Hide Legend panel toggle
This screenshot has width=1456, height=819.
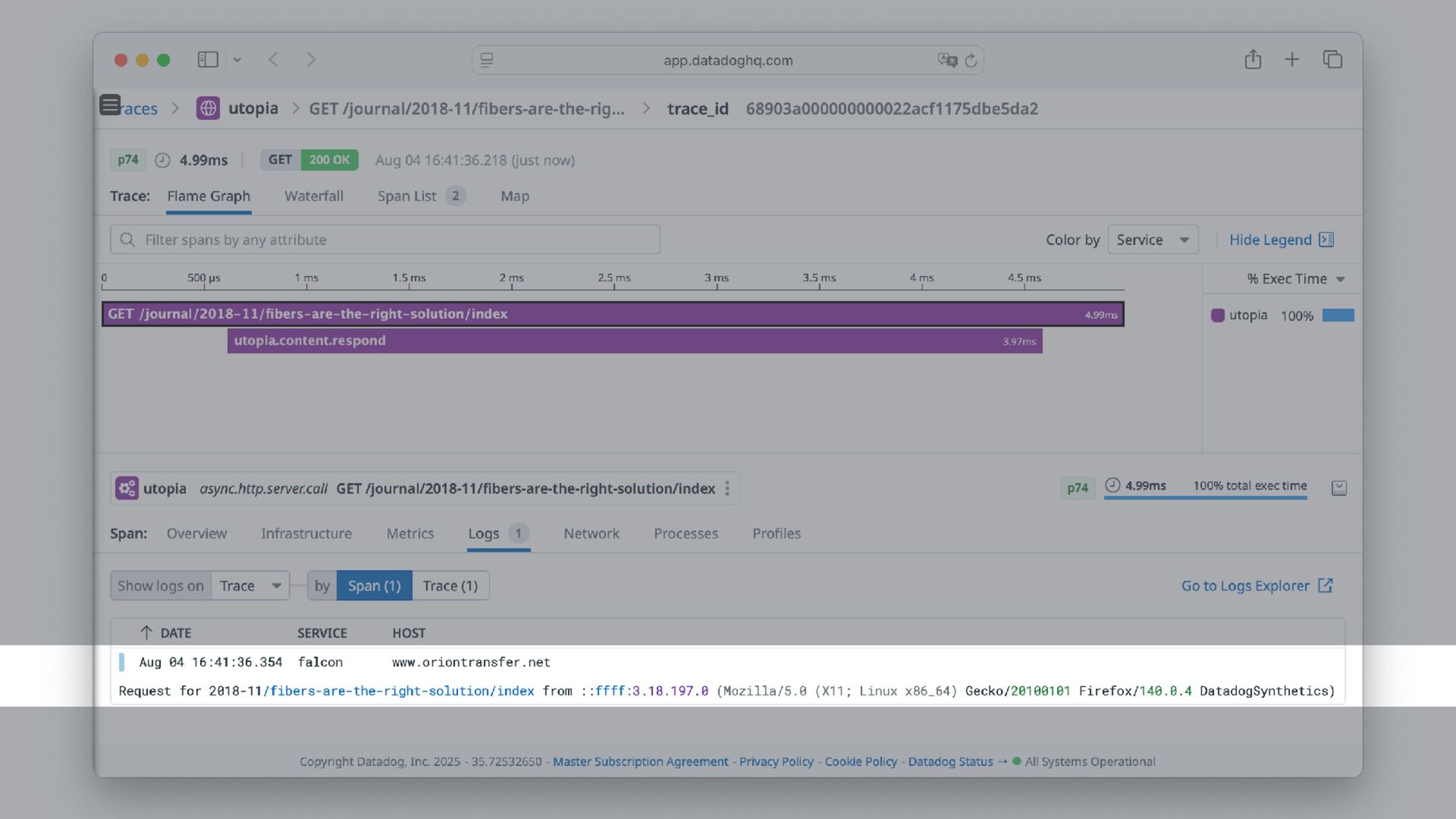(x=1281, y=240)
